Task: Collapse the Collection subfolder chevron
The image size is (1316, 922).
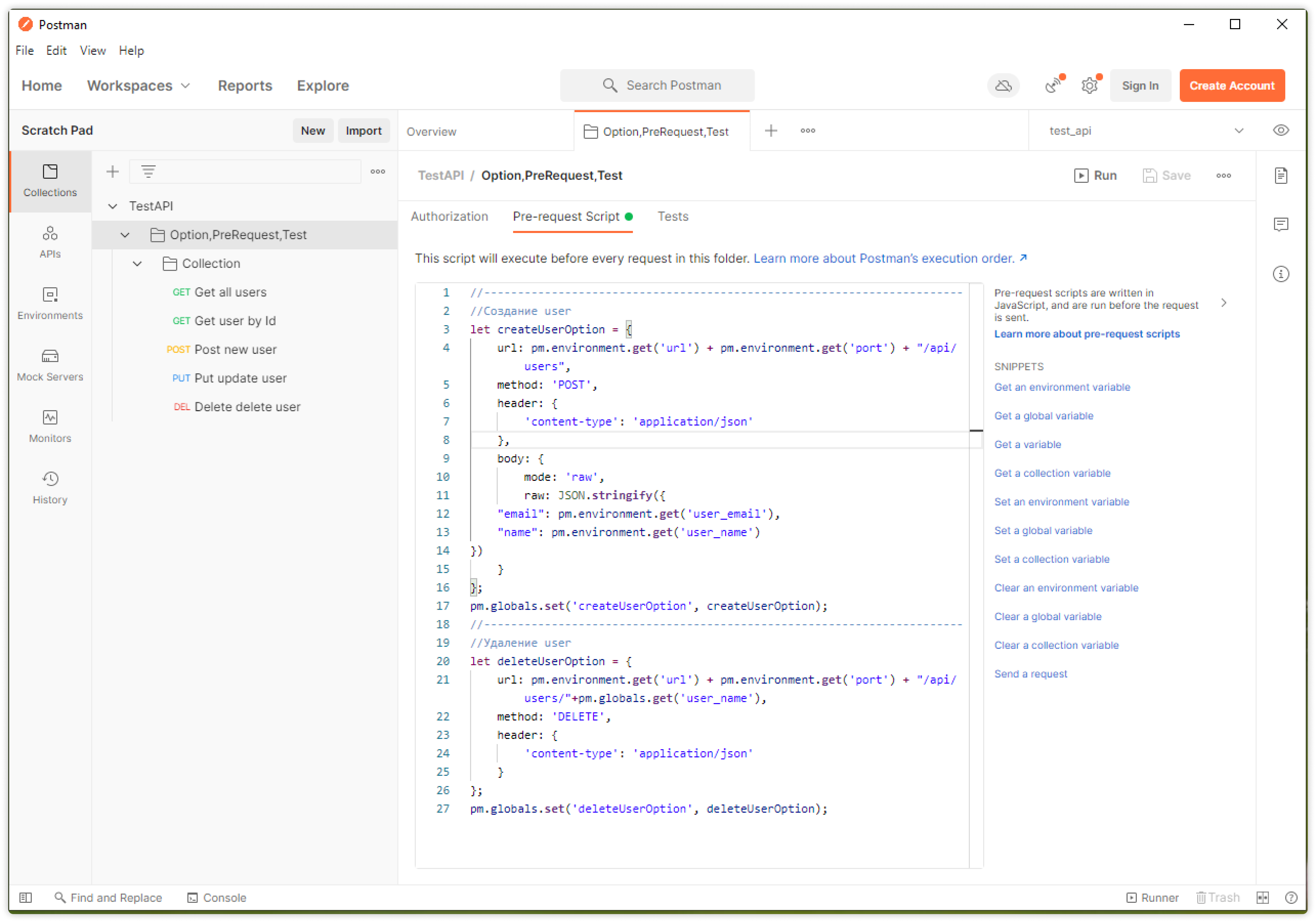Action: [137, 263]
